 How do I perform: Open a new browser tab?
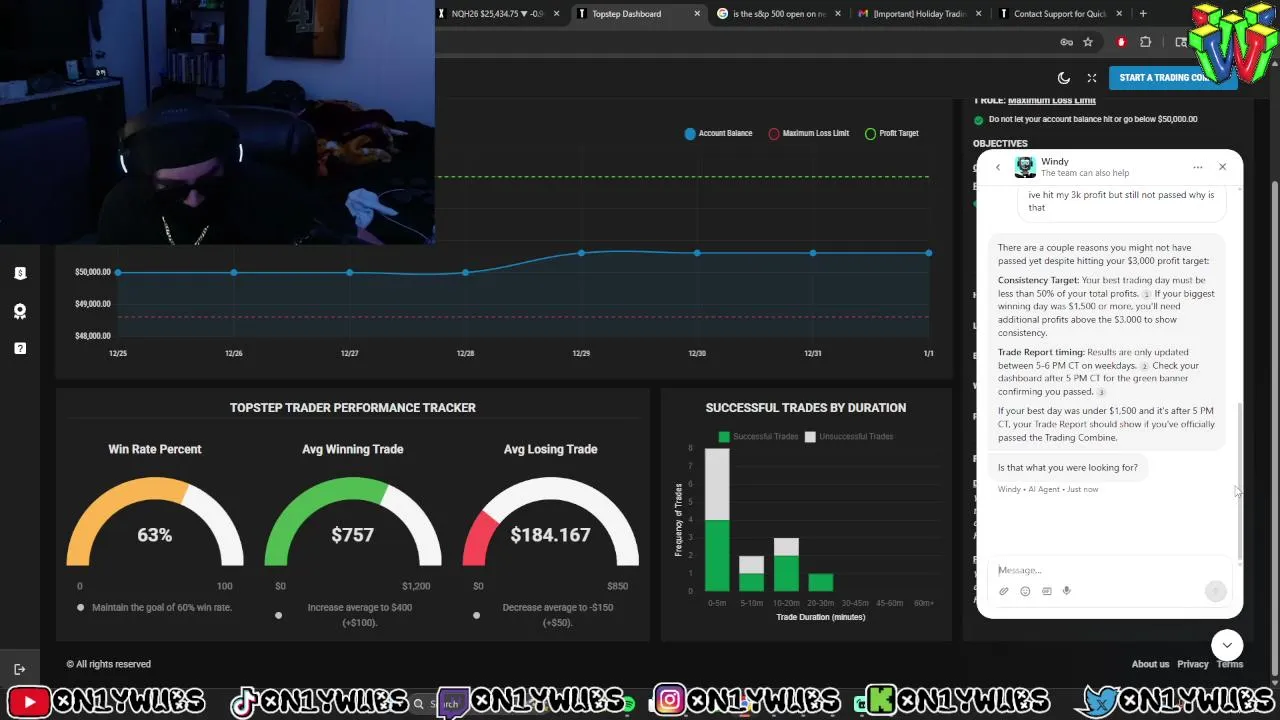1143,14
